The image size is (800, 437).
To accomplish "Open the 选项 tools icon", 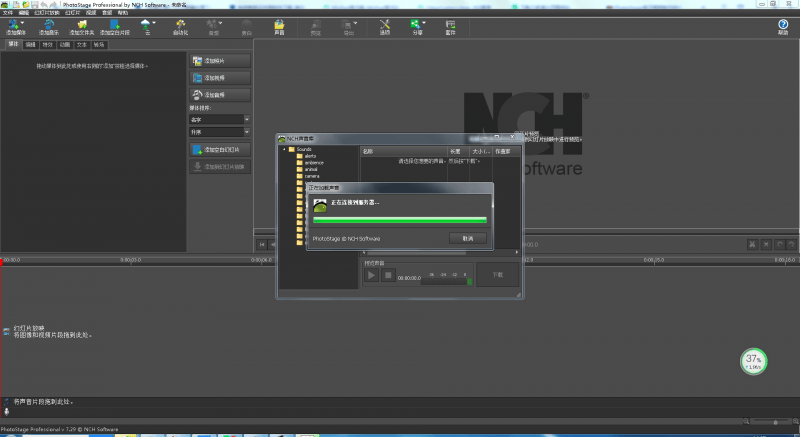I will [385, 26].
